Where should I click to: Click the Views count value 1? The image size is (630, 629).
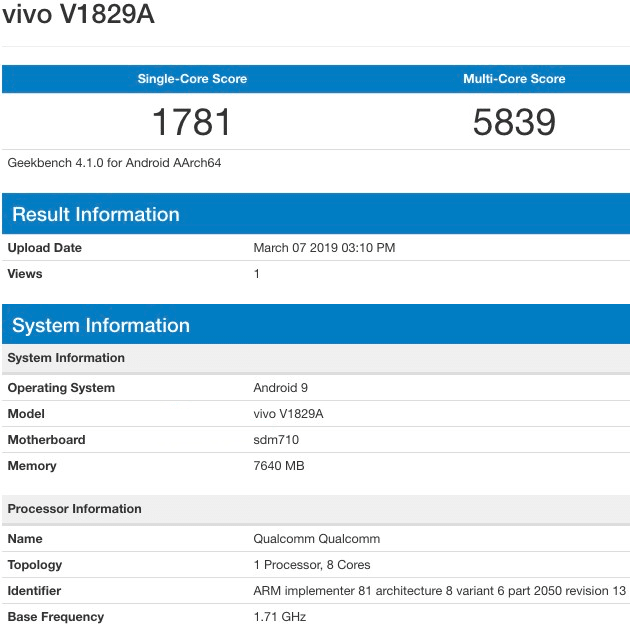pos(256,274)
